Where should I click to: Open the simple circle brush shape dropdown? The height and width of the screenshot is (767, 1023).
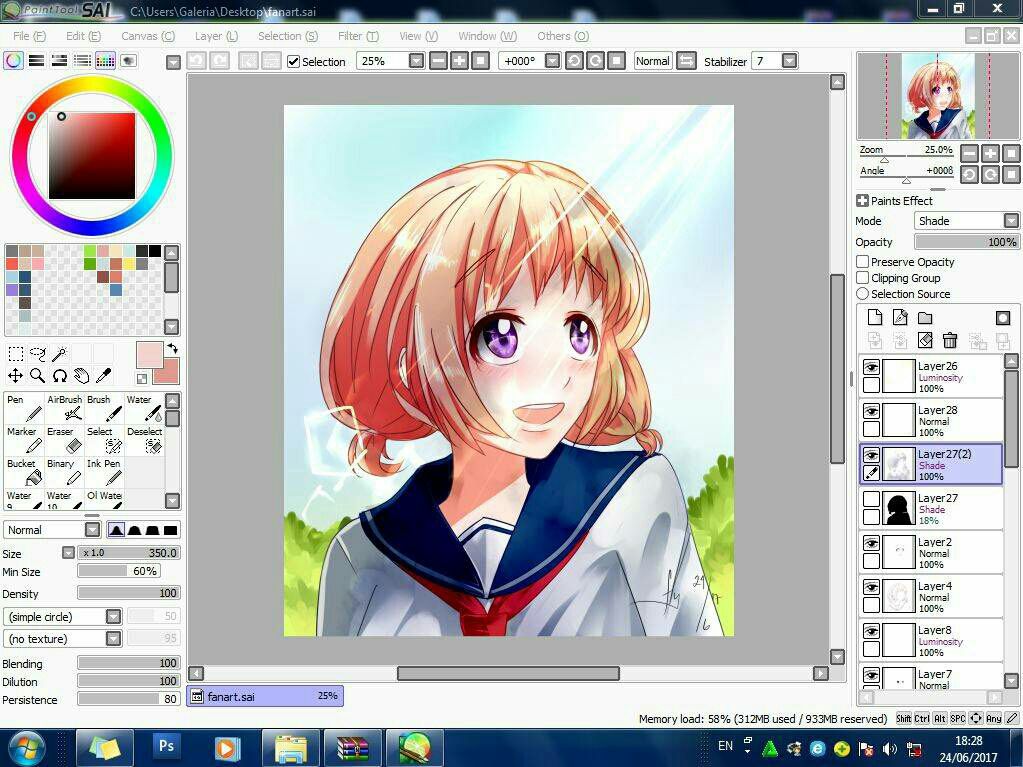[x=114, y=616]
